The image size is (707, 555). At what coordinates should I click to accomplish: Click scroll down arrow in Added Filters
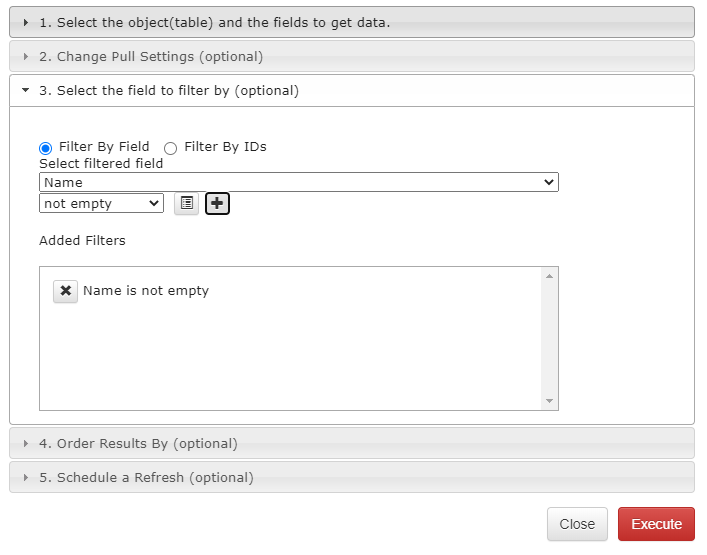click(549, 401)
